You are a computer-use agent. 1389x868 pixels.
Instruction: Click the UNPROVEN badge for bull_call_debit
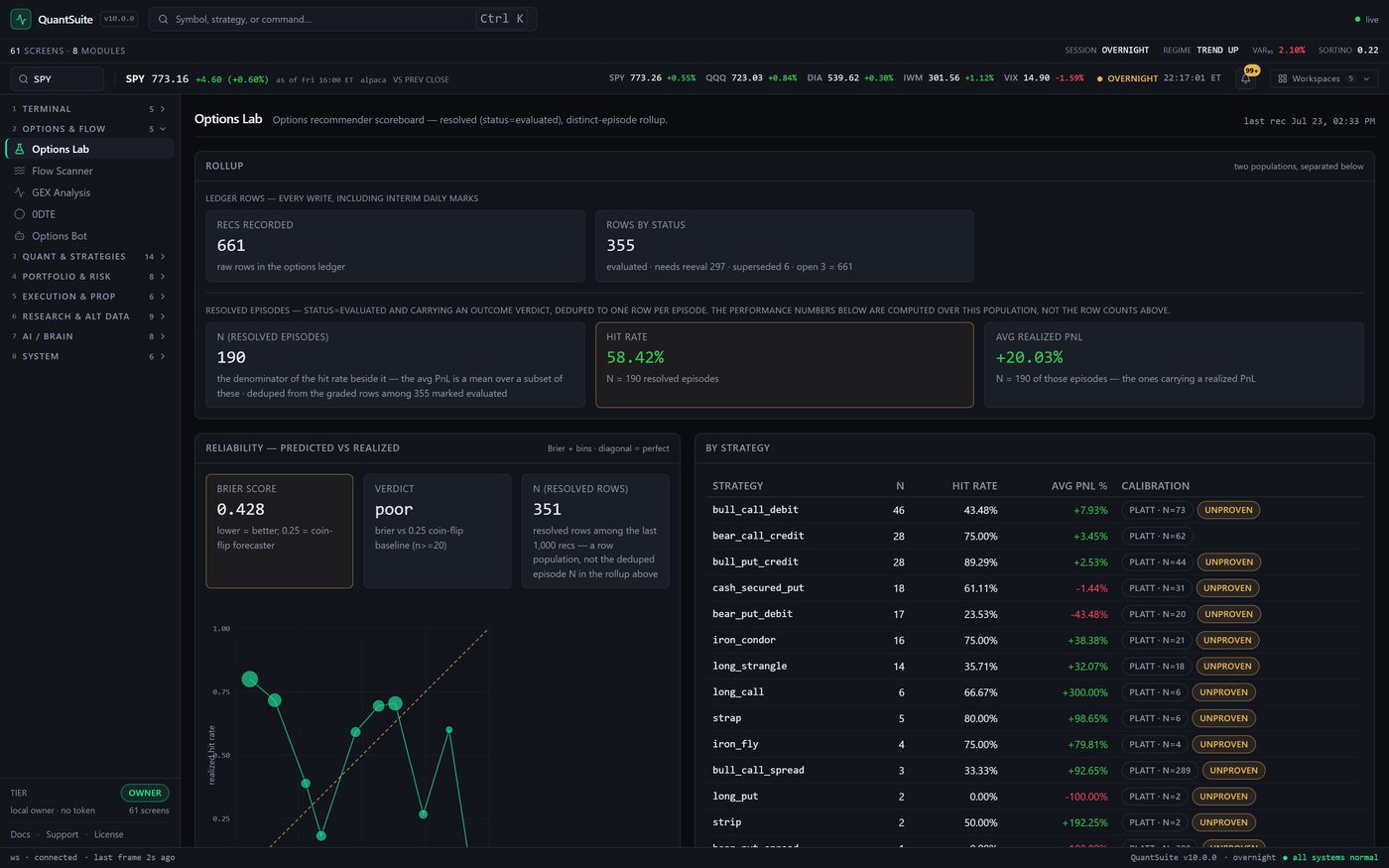[1228, 510]
